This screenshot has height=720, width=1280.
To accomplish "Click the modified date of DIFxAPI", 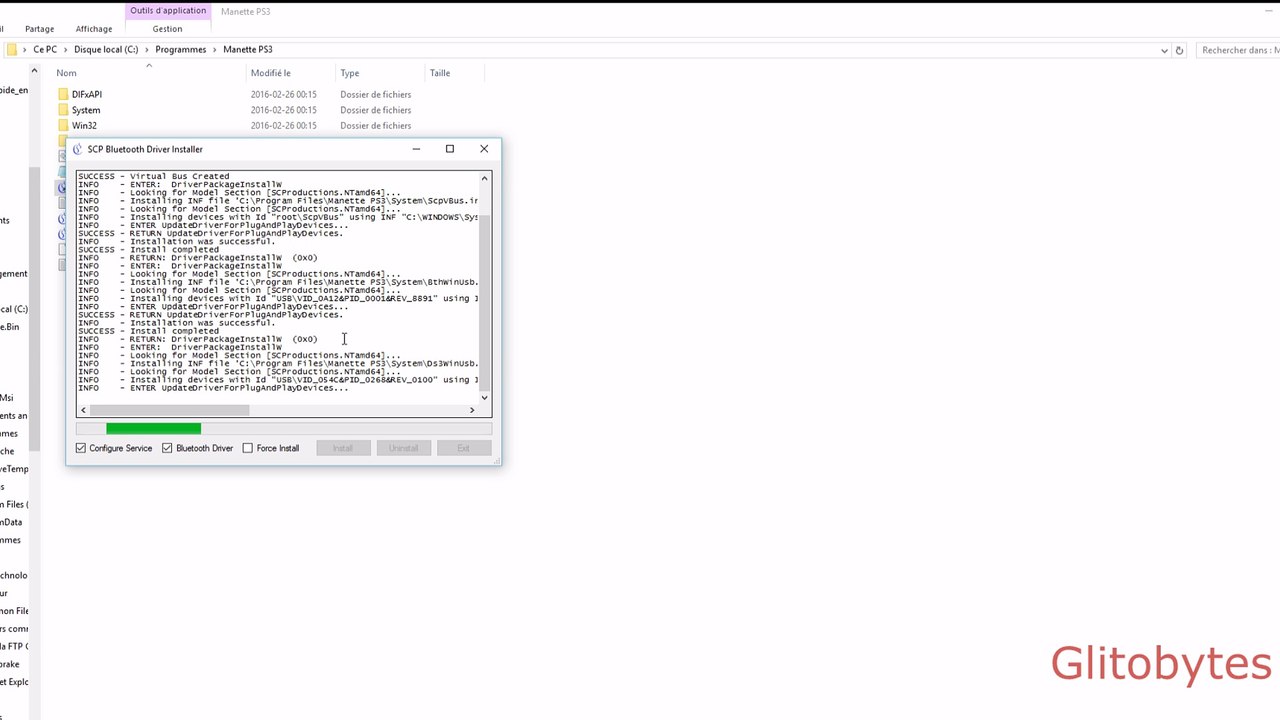I will (283, 94).
